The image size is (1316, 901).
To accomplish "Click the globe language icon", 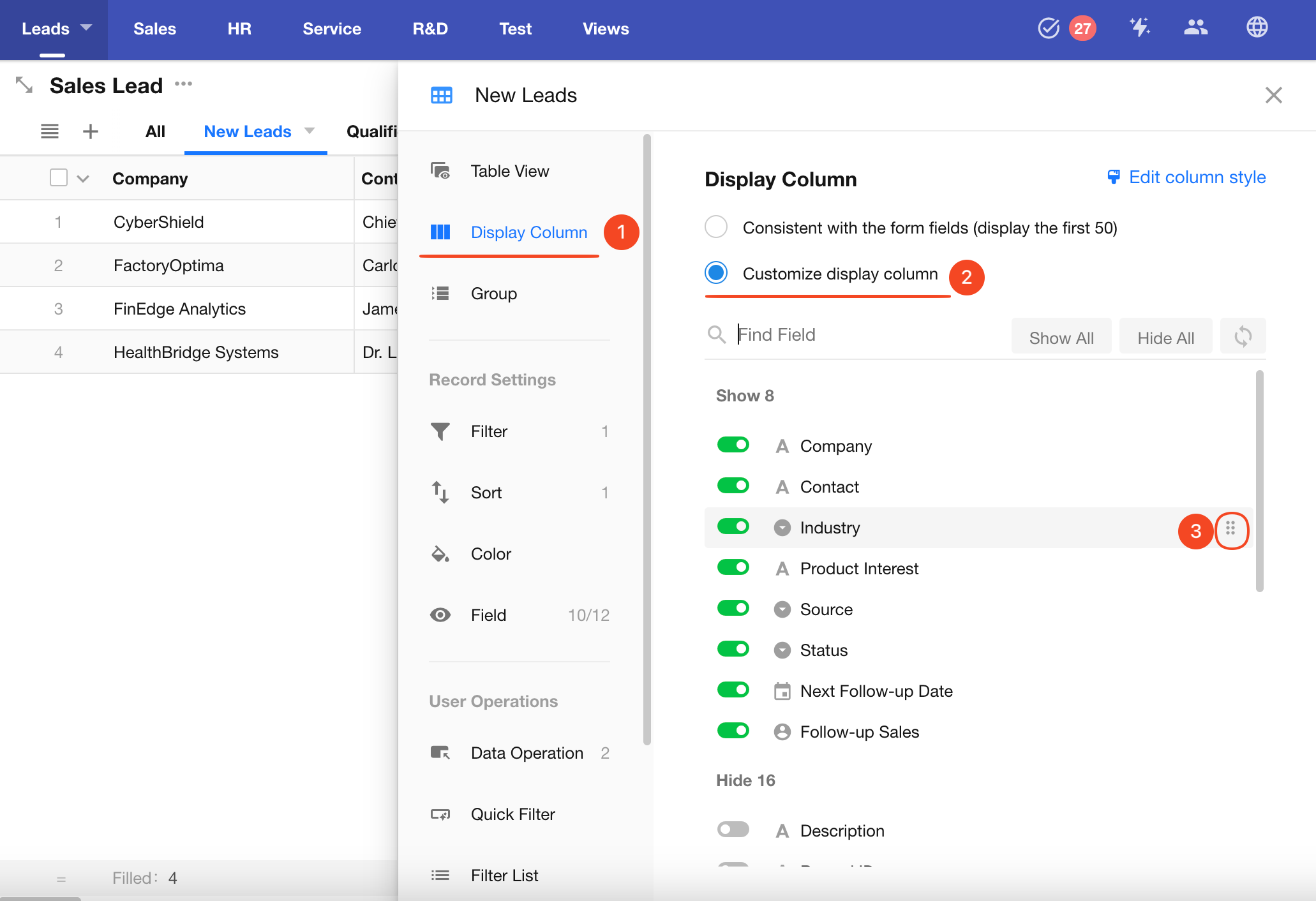I will 1257,27.
